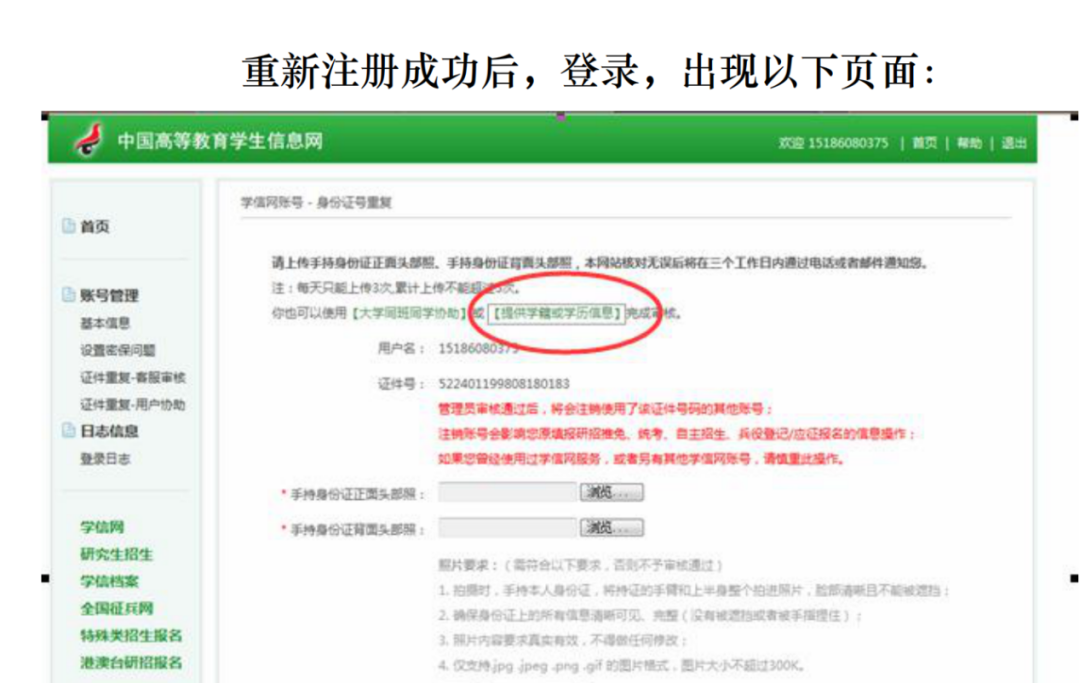Click the 中国高等教育学生信息网 site title

220,141
